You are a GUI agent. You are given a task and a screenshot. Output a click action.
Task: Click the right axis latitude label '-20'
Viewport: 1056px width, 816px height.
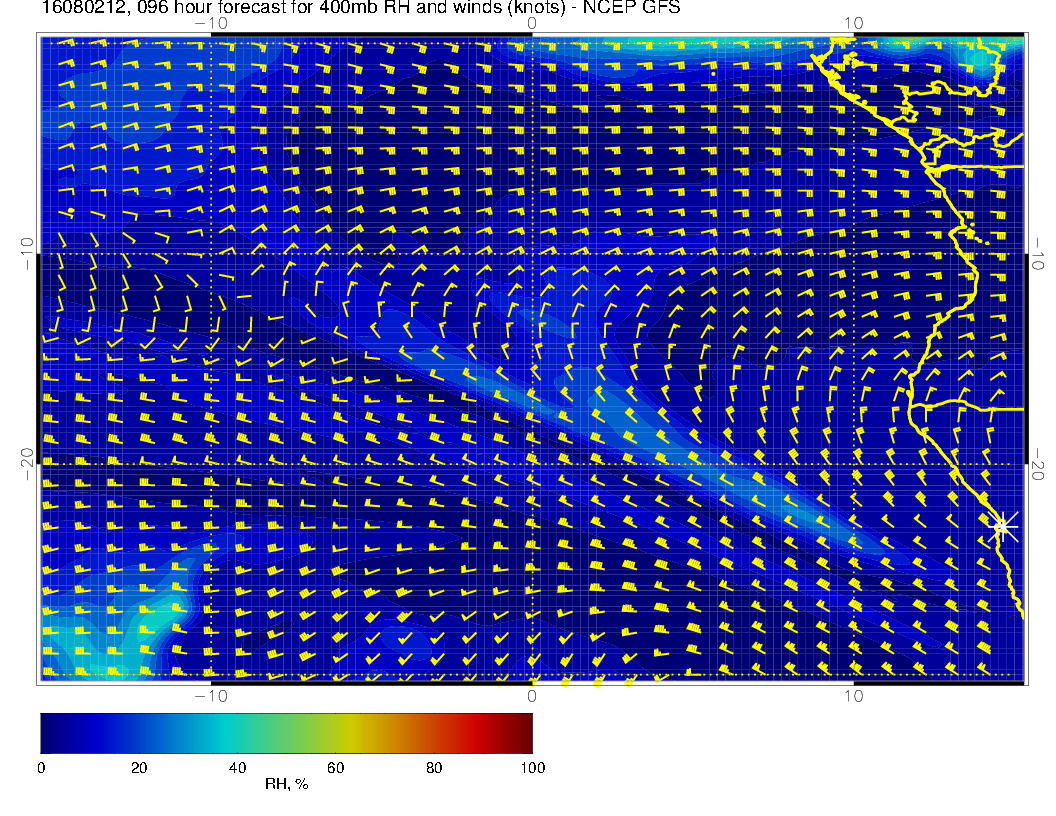tap(1037, 465)
